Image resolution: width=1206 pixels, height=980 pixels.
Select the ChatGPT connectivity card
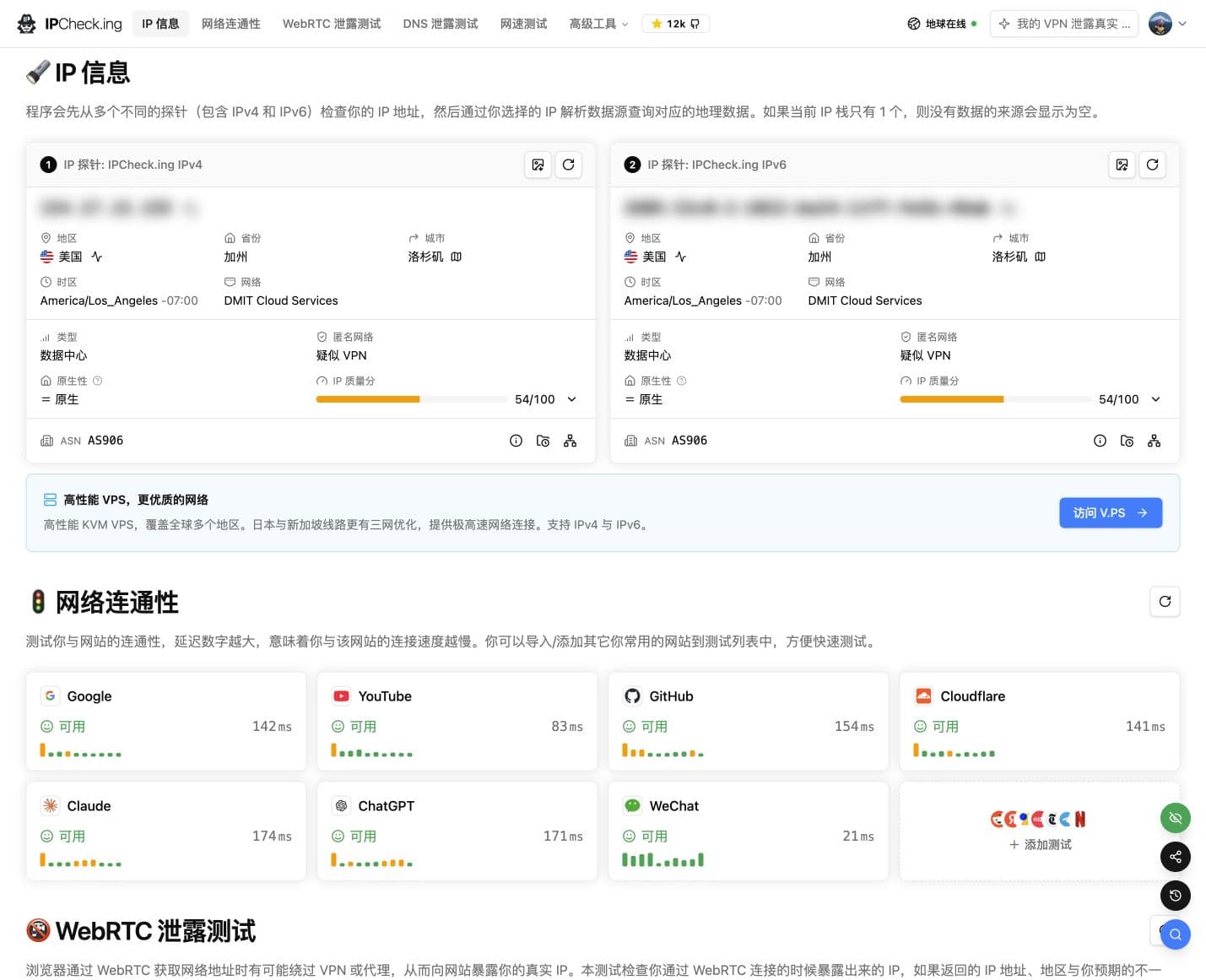coord(457,831)
